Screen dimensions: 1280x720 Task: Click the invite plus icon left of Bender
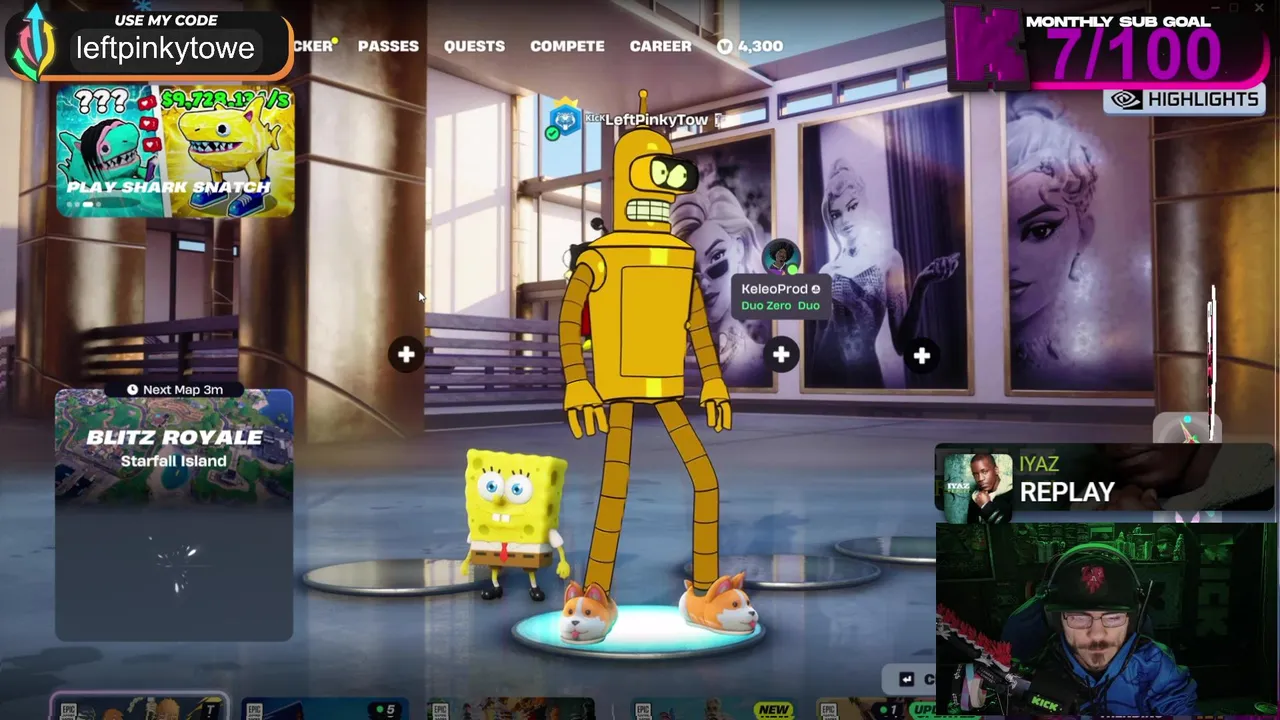coord(406,354)
